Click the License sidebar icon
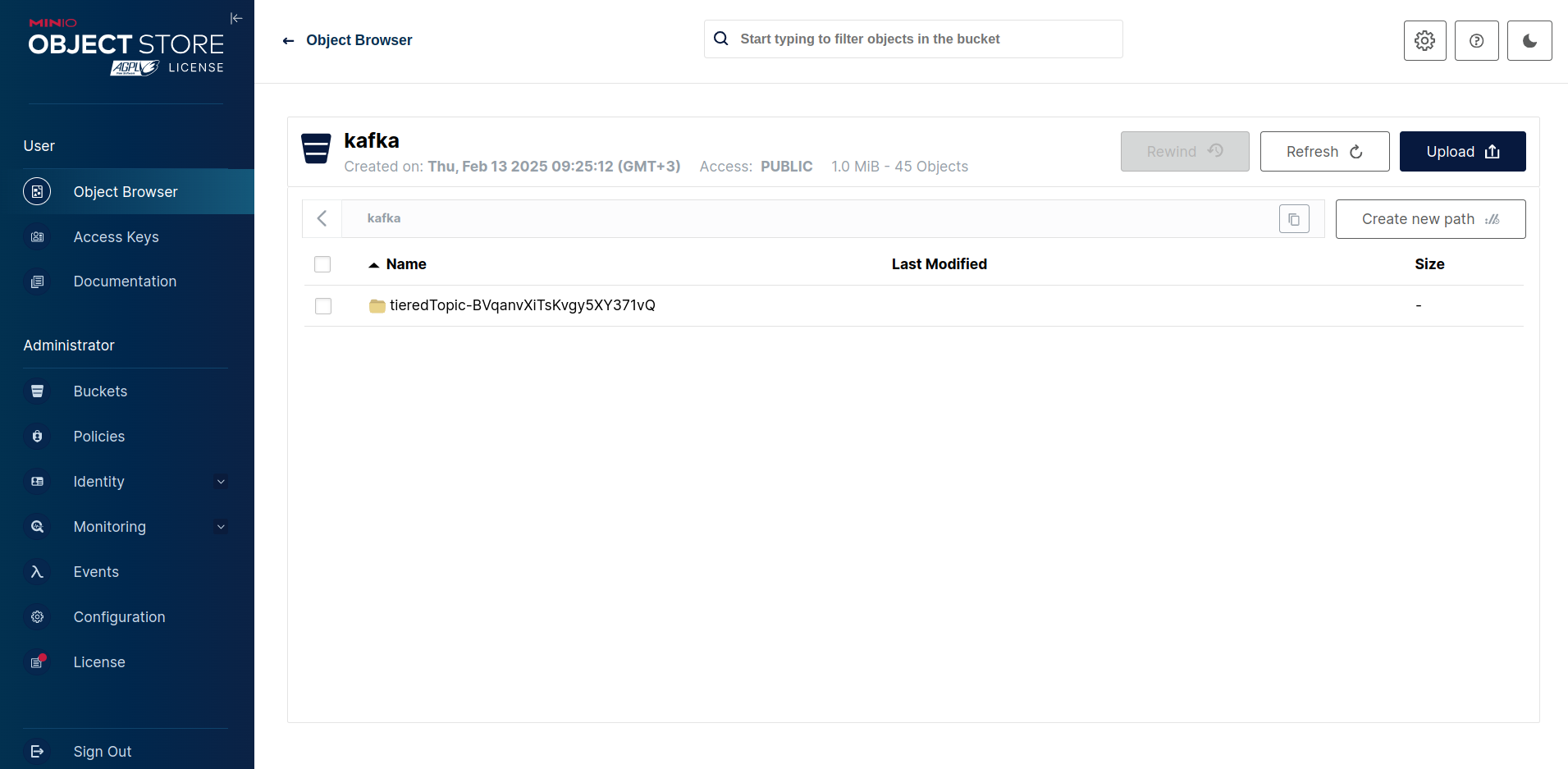1568x769 pixels. click(37, 662)
